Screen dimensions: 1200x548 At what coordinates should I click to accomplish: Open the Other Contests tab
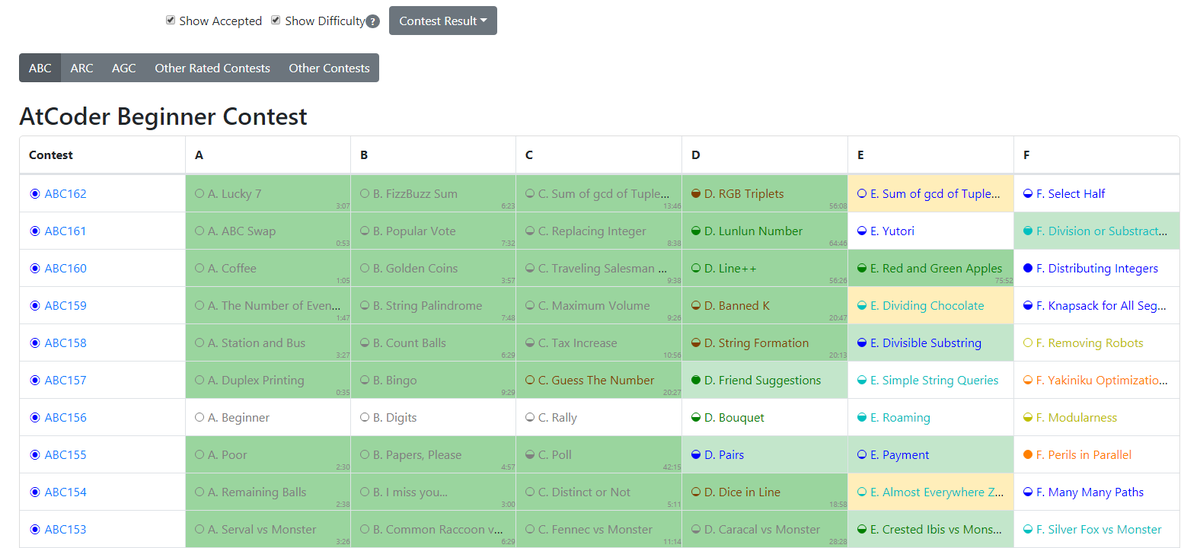point(329,68)
